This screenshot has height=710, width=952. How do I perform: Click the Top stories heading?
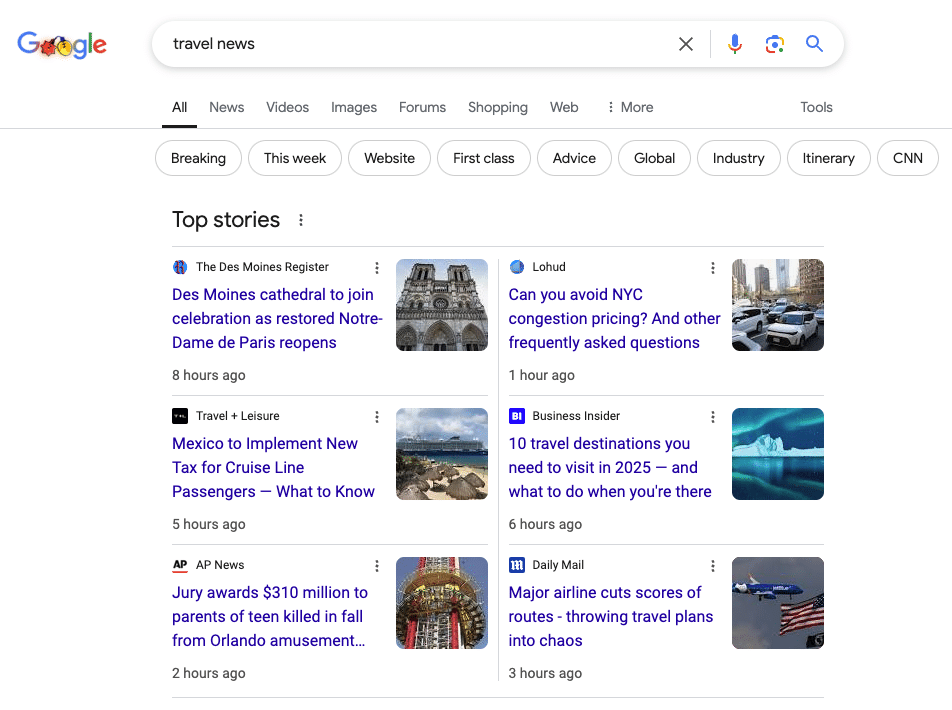(x=226, y=220)
